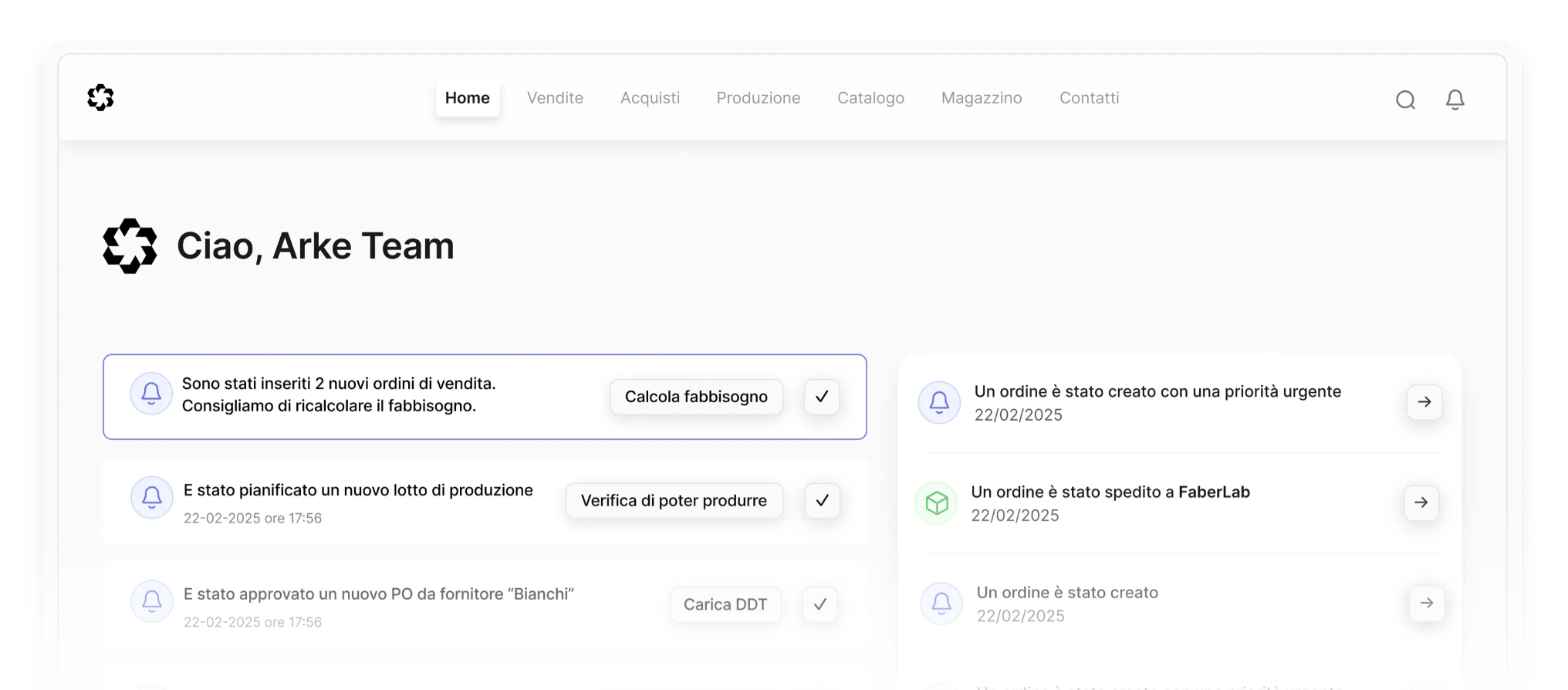Check off the production batch planned notification
Screen dimensions: 1568x690
pos(822,501)
